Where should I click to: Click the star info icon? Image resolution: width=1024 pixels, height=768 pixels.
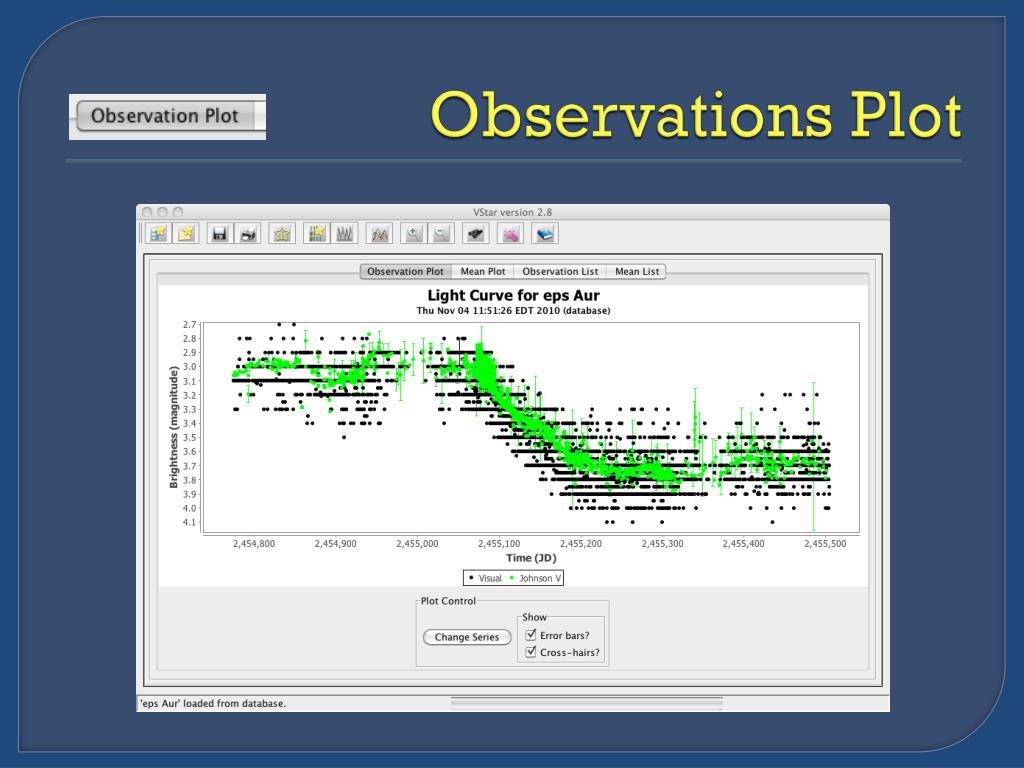282,233
